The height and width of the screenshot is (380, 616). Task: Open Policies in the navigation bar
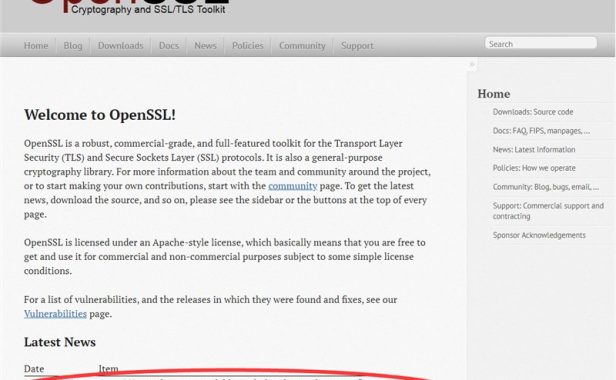tap(248, 46)
